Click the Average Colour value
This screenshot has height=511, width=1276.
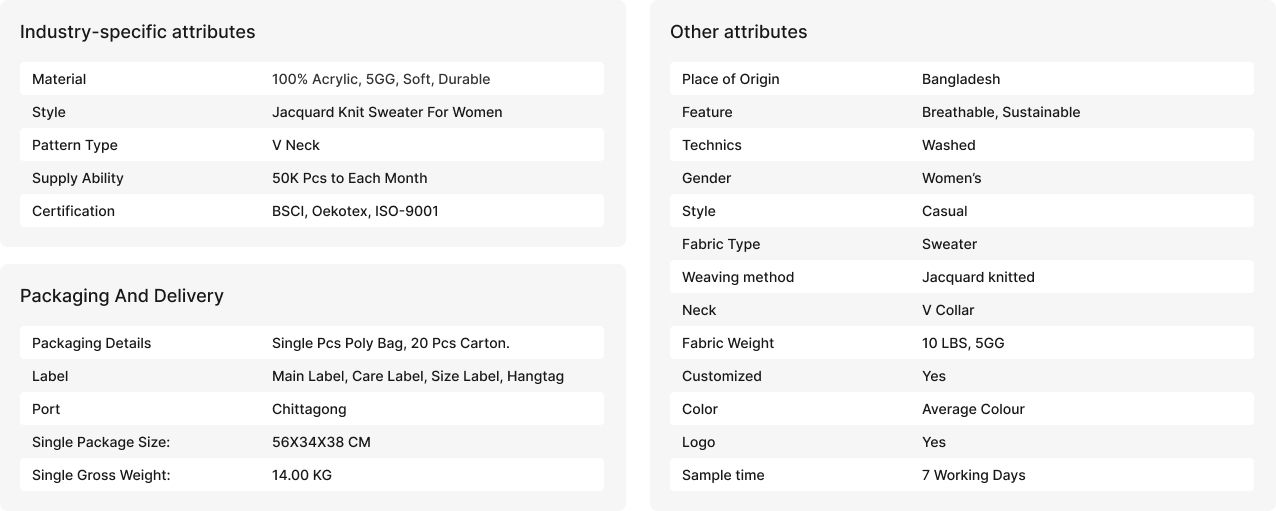click(x=973, y=409)
